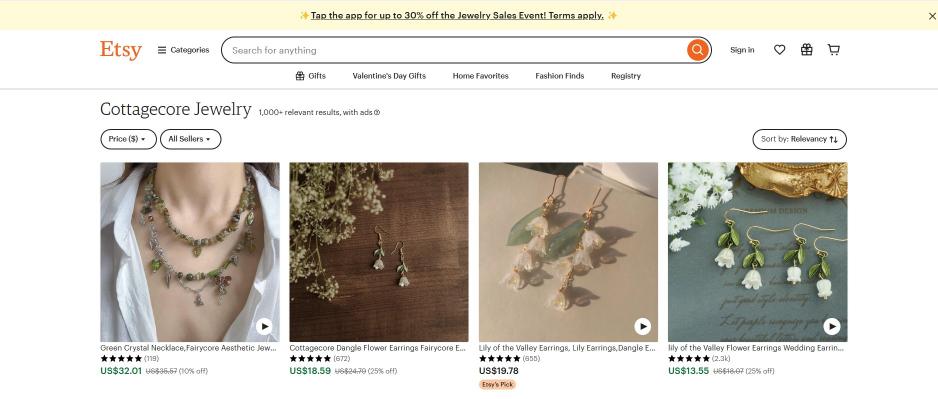
Task: Dismiss the Jewelry Sales Event banner
Action: 932,16
